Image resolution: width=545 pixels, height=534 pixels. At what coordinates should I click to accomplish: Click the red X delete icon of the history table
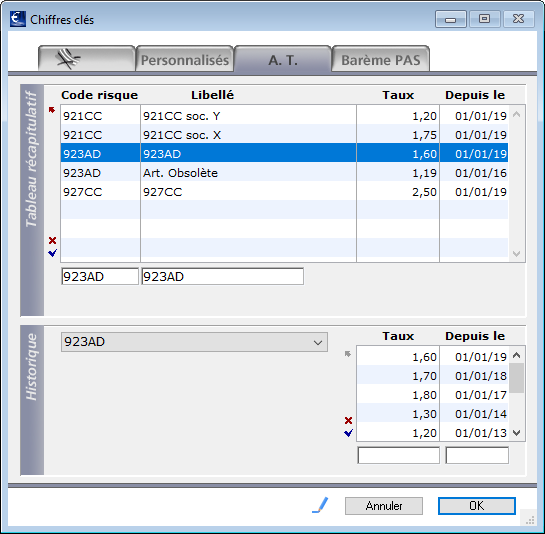pos(348,420)
